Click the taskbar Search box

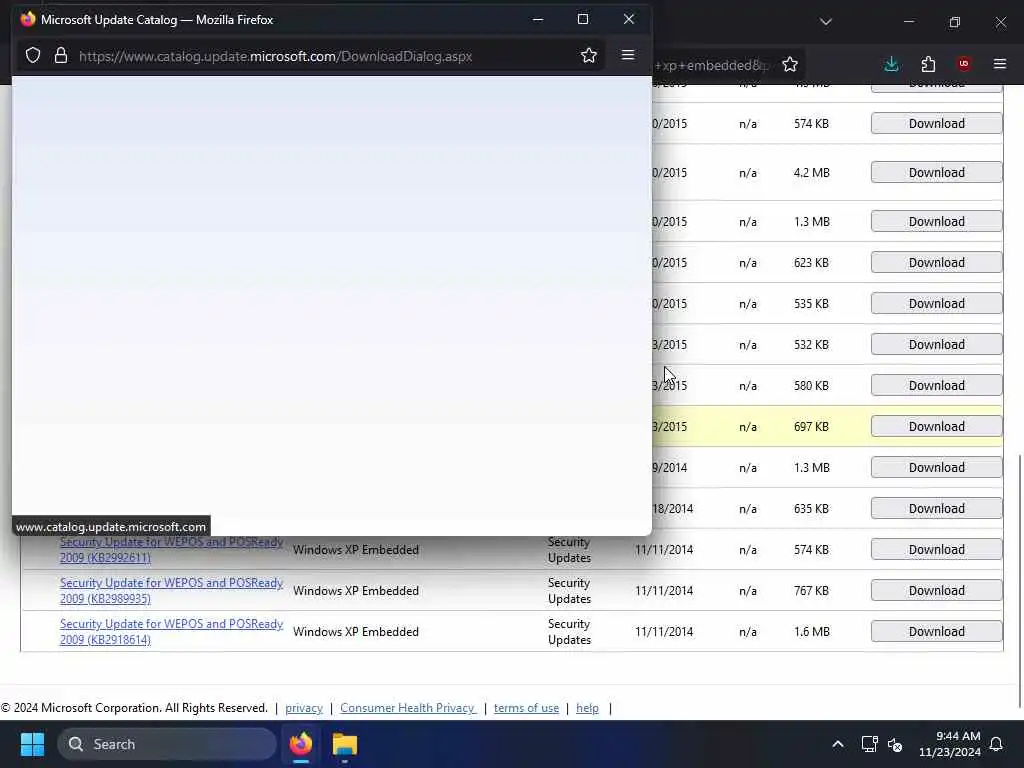(167, 744)
